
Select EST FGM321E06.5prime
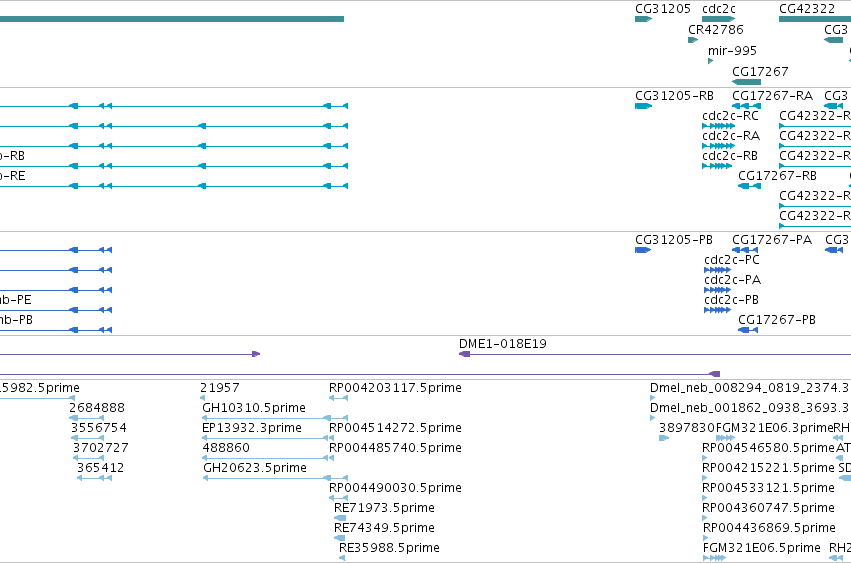pyautogui.click(x=761, y=548)
